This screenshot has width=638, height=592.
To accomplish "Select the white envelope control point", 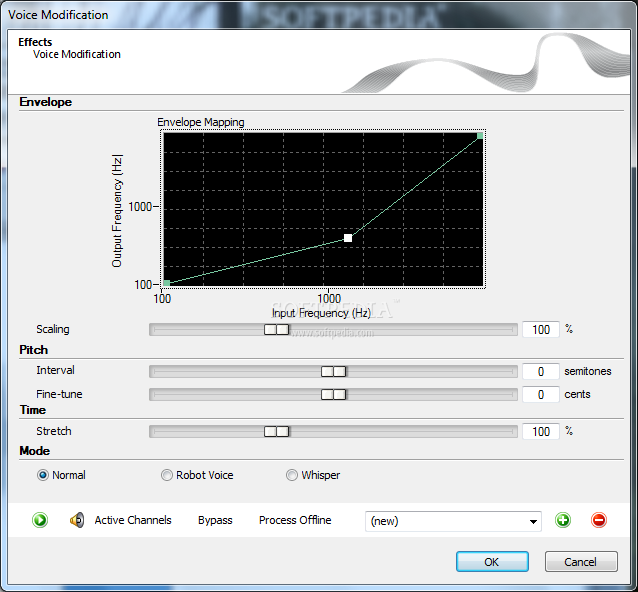I will [x=348, y=238].
